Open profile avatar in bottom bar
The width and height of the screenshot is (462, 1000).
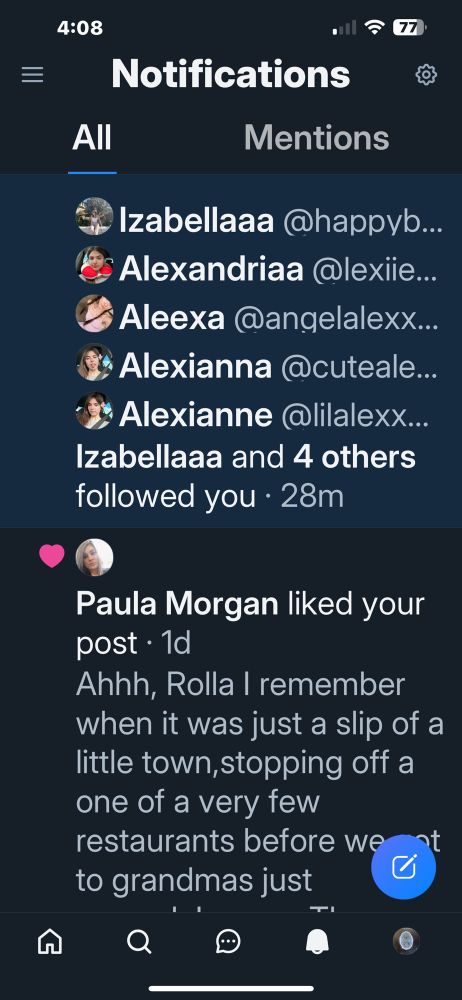406,941
